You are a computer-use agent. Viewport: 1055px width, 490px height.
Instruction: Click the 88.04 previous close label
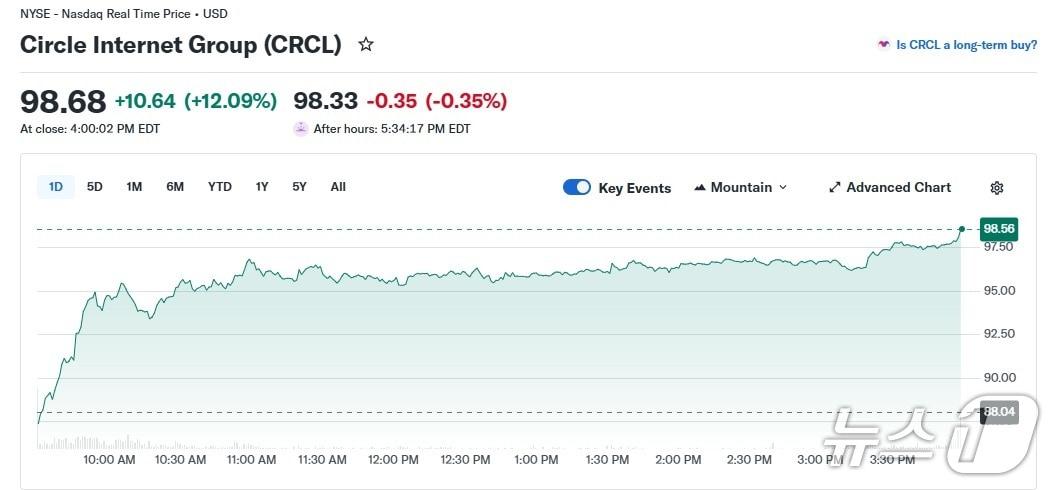point(999,411)
